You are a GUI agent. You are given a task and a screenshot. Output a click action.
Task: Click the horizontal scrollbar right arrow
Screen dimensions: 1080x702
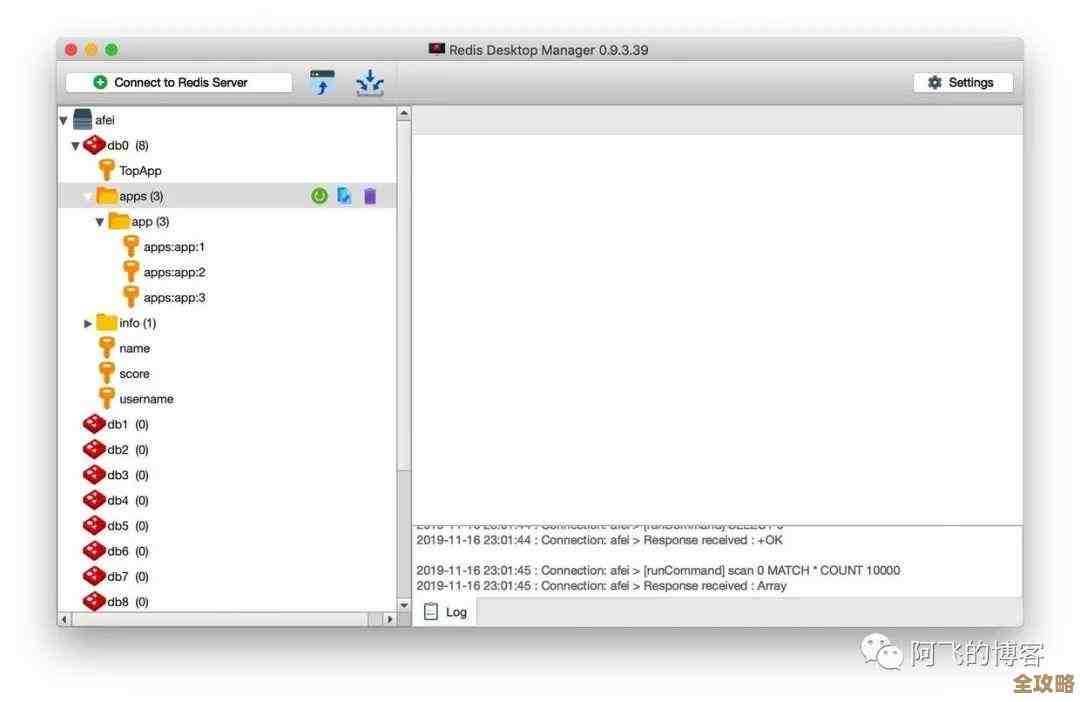389,620
